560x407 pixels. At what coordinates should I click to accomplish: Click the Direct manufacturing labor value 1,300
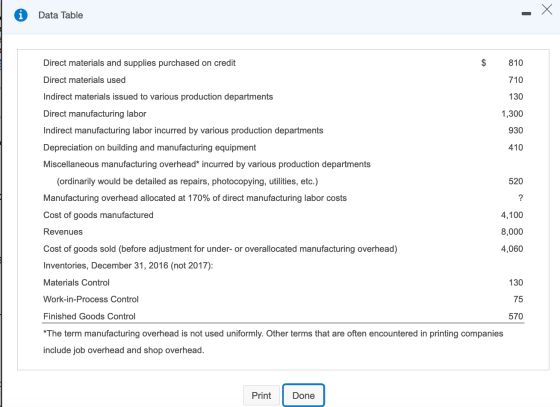(512, 114)
